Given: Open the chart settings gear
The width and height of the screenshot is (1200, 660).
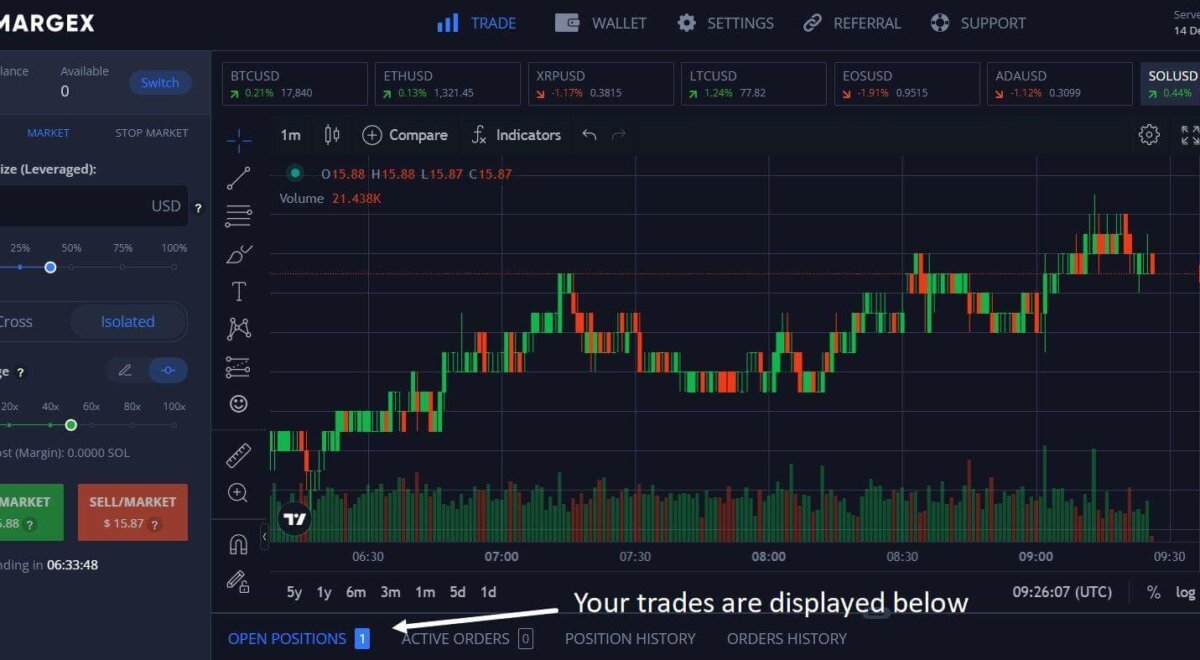Looking at the screenshot, I should (1149, 134).
